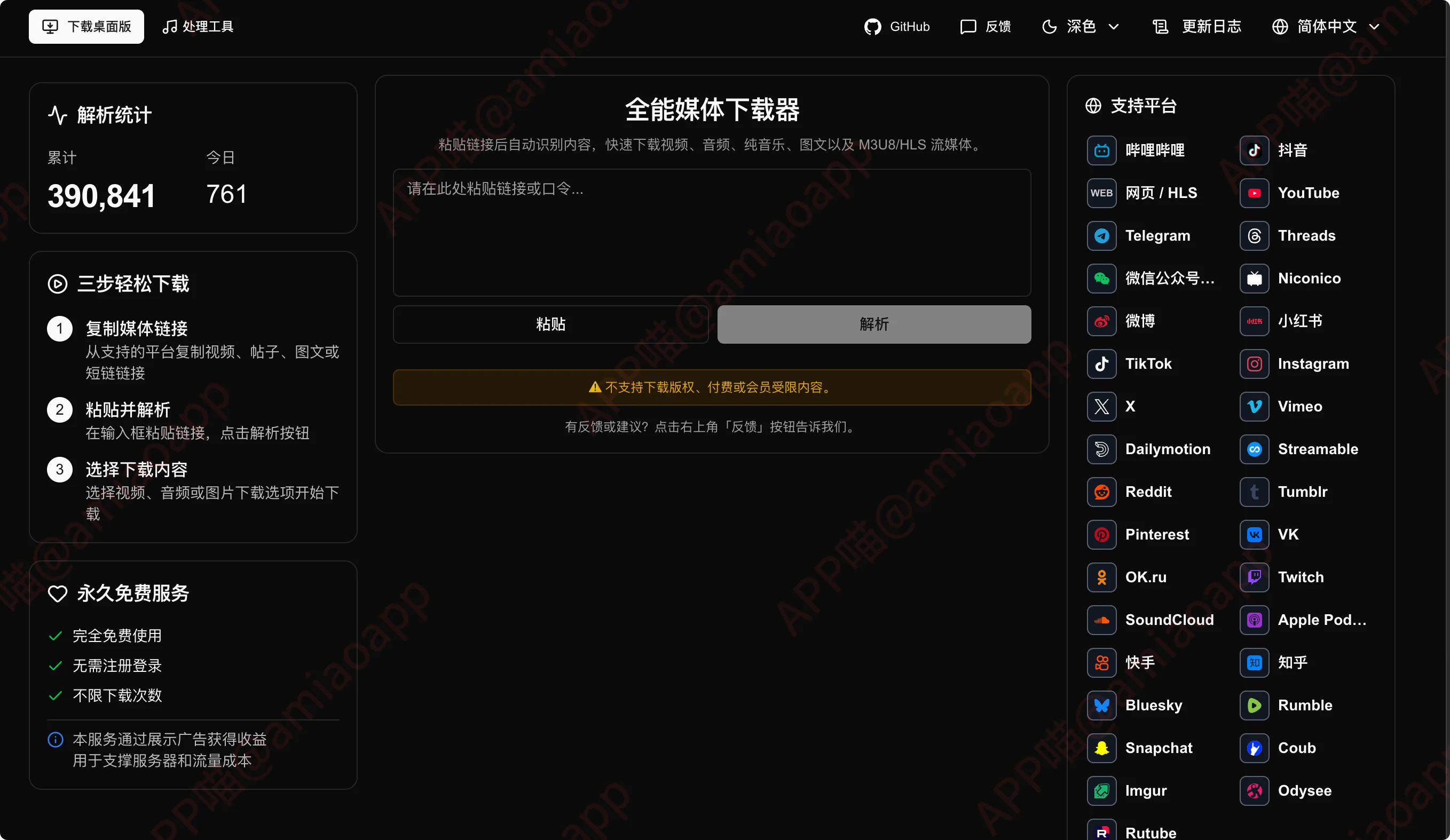The width and height of the screenshot is (1450, 840).
Task: Open the 简体中文 language dropdown
Action: pyautogui.click(x=1326, y=27)
